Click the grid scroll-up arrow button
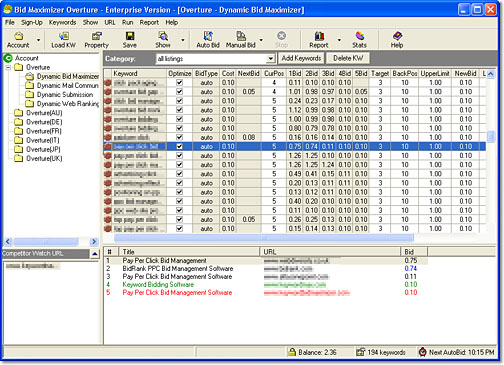 (491, 74)
